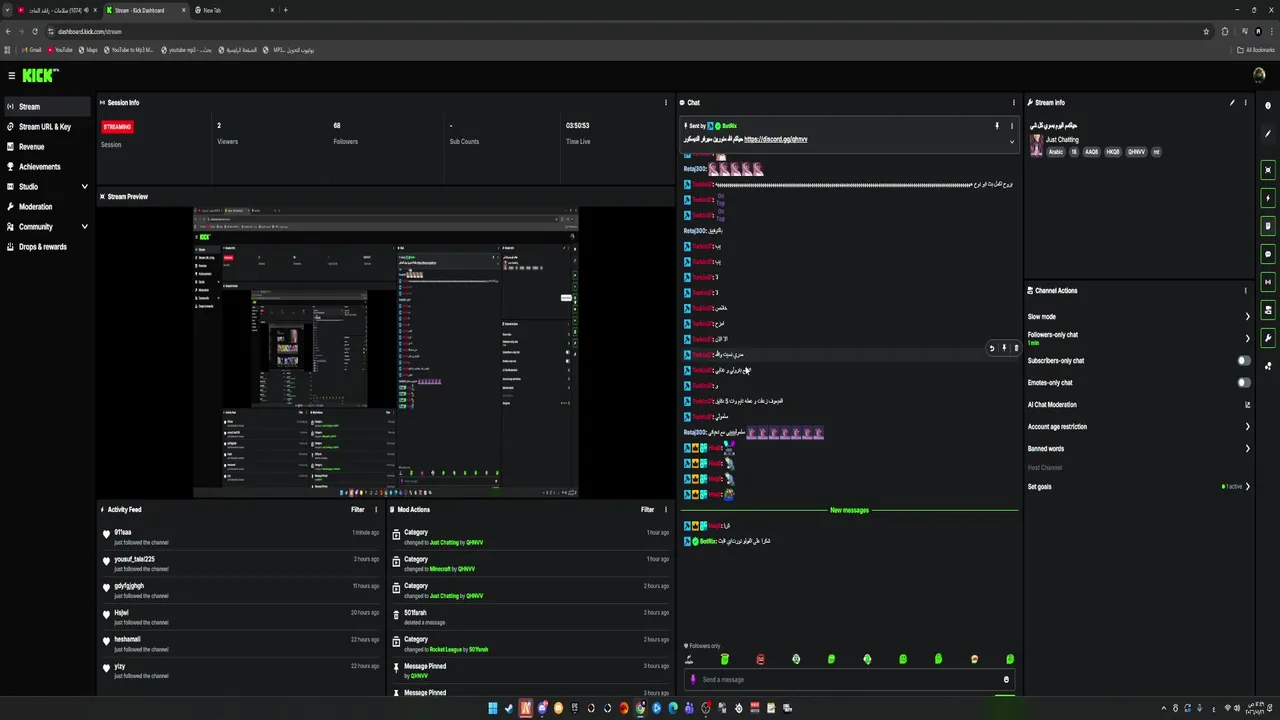Click the QHNVV stream tag
Image resolution: width=1280 pixels, height=720 pixels.
(1136, 152)
